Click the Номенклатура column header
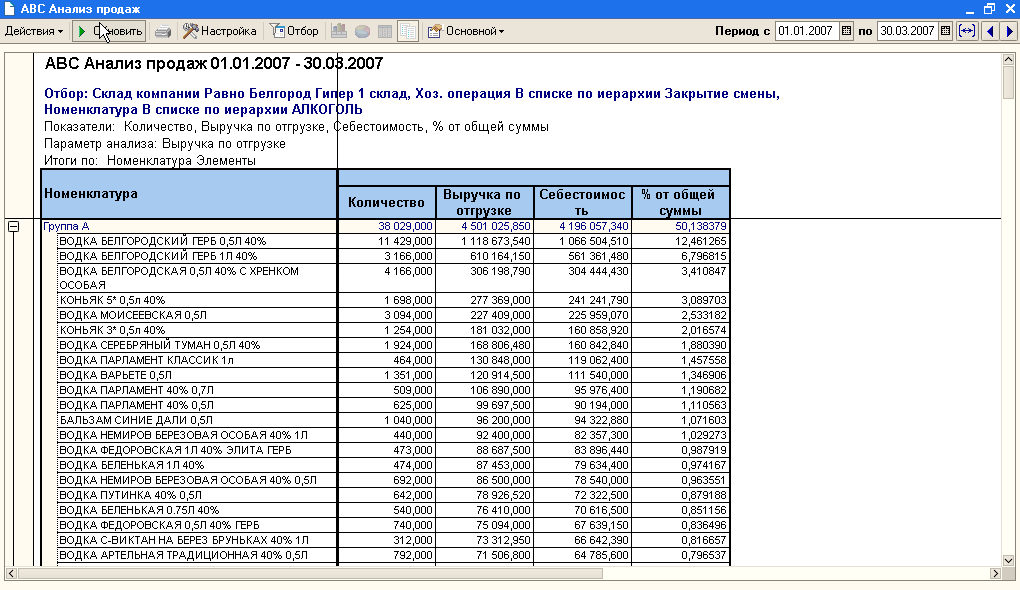Screen dimensions: 1020x590 pos(189,193)
